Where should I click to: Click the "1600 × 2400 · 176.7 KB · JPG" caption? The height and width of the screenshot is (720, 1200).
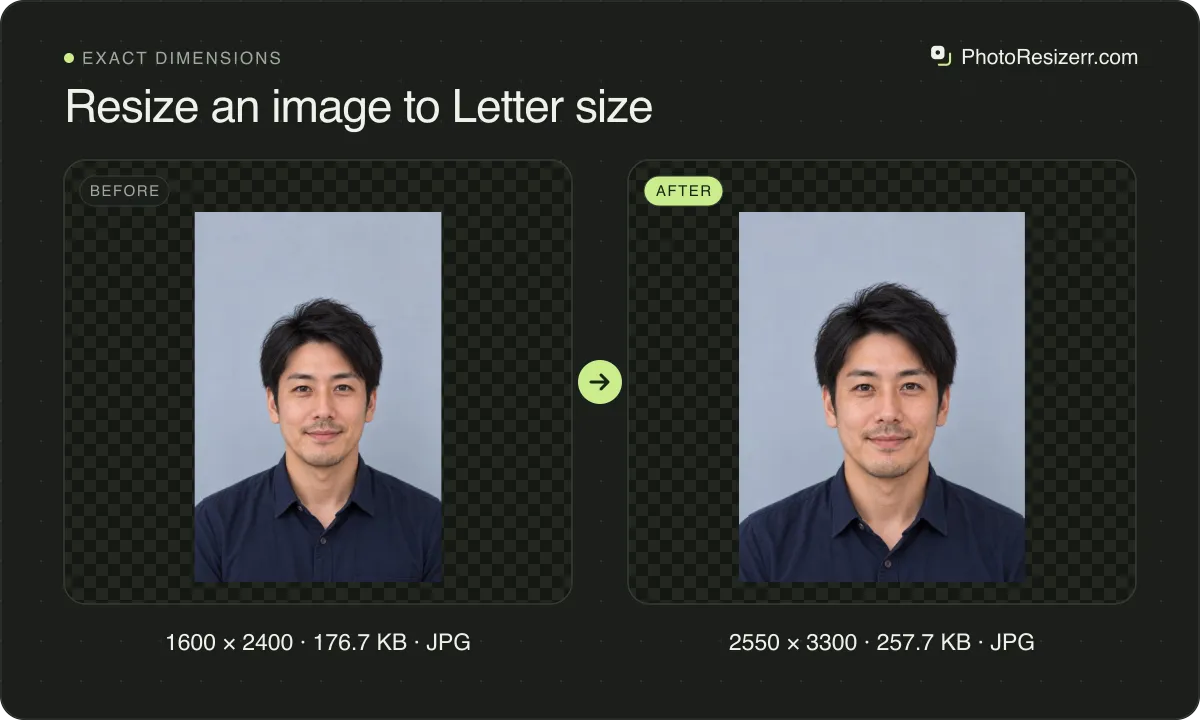click(x=318, y=642)
